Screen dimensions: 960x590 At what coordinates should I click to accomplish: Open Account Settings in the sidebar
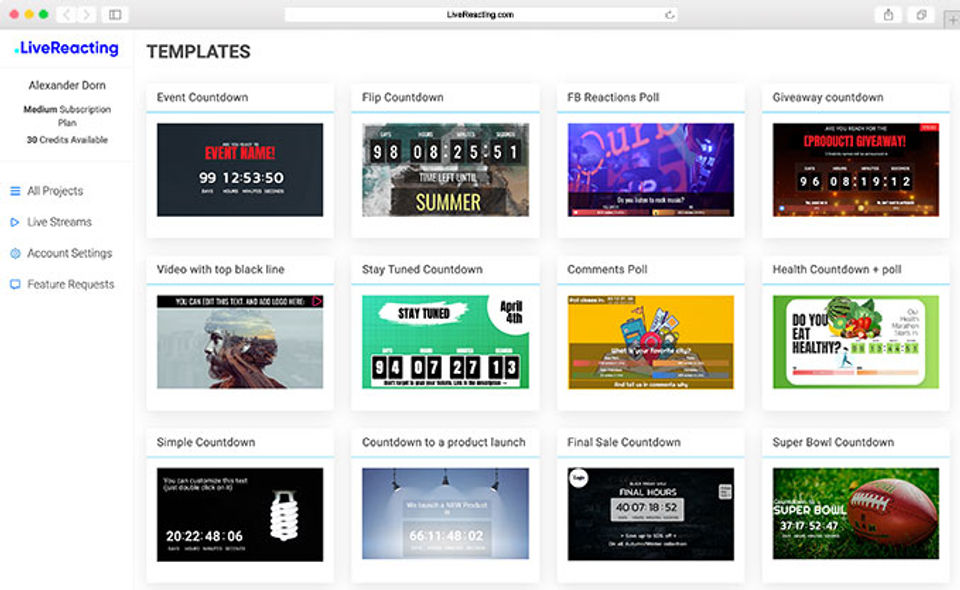click(x=69, y=253)
